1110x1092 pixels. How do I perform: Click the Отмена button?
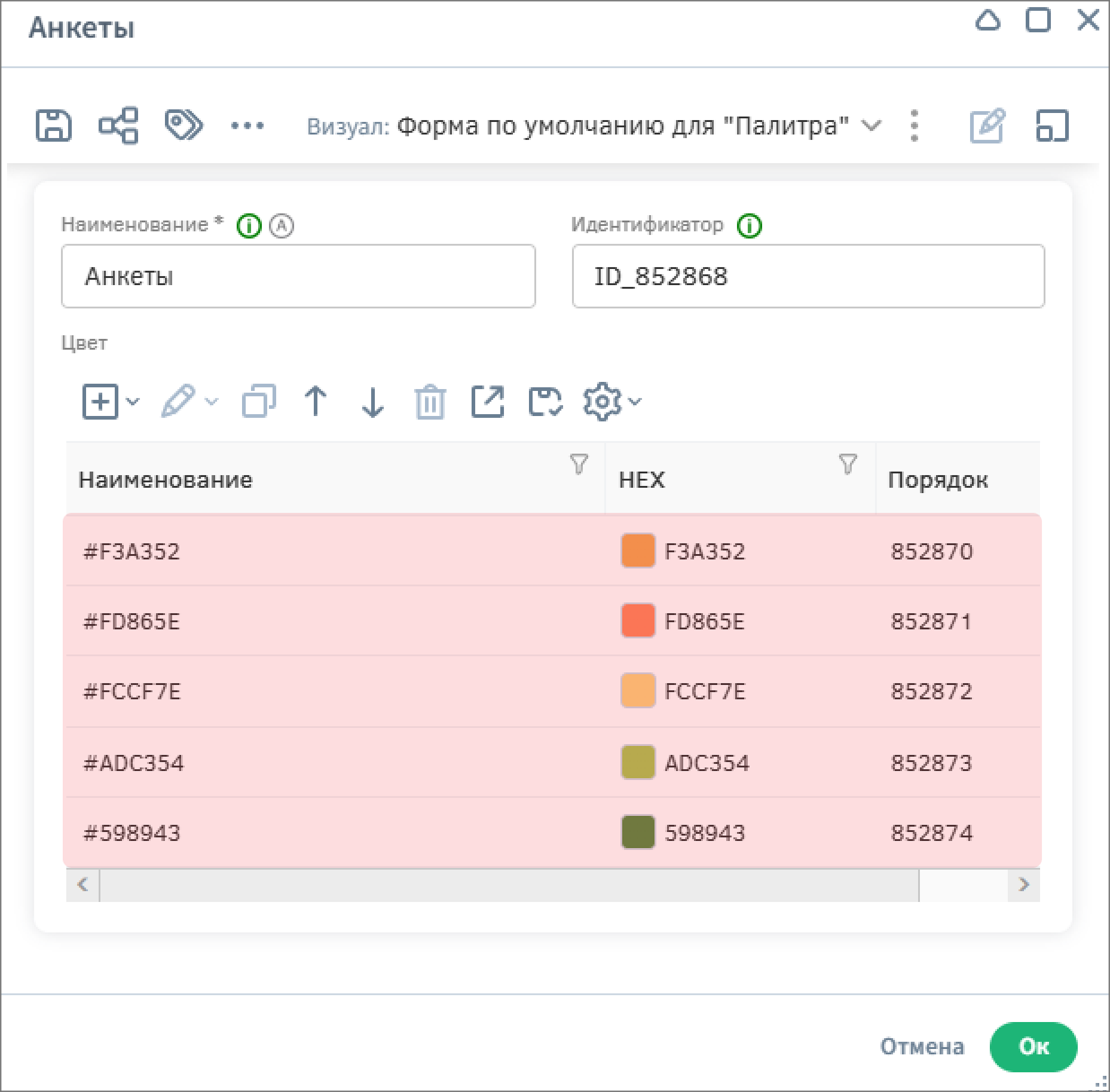point(922,1046)
